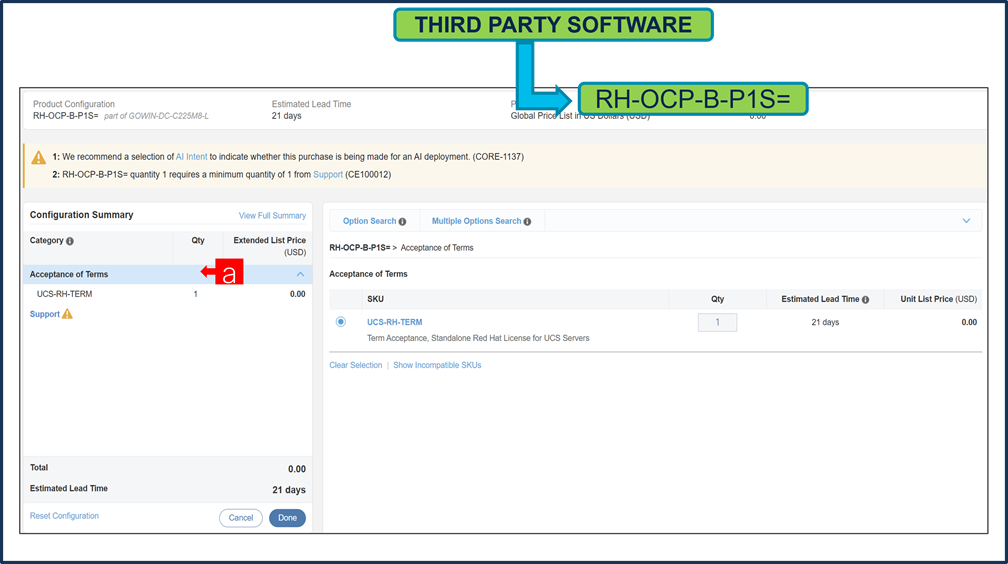Click the info icon next to Category
Image resolution: width=1008 pixels, height=564 pixels.
click(x=70, y=241)
